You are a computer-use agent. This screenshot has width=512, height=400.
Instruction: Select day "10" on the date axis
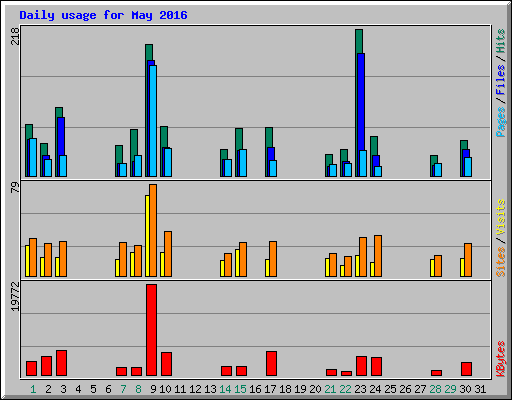coord(165,389)
